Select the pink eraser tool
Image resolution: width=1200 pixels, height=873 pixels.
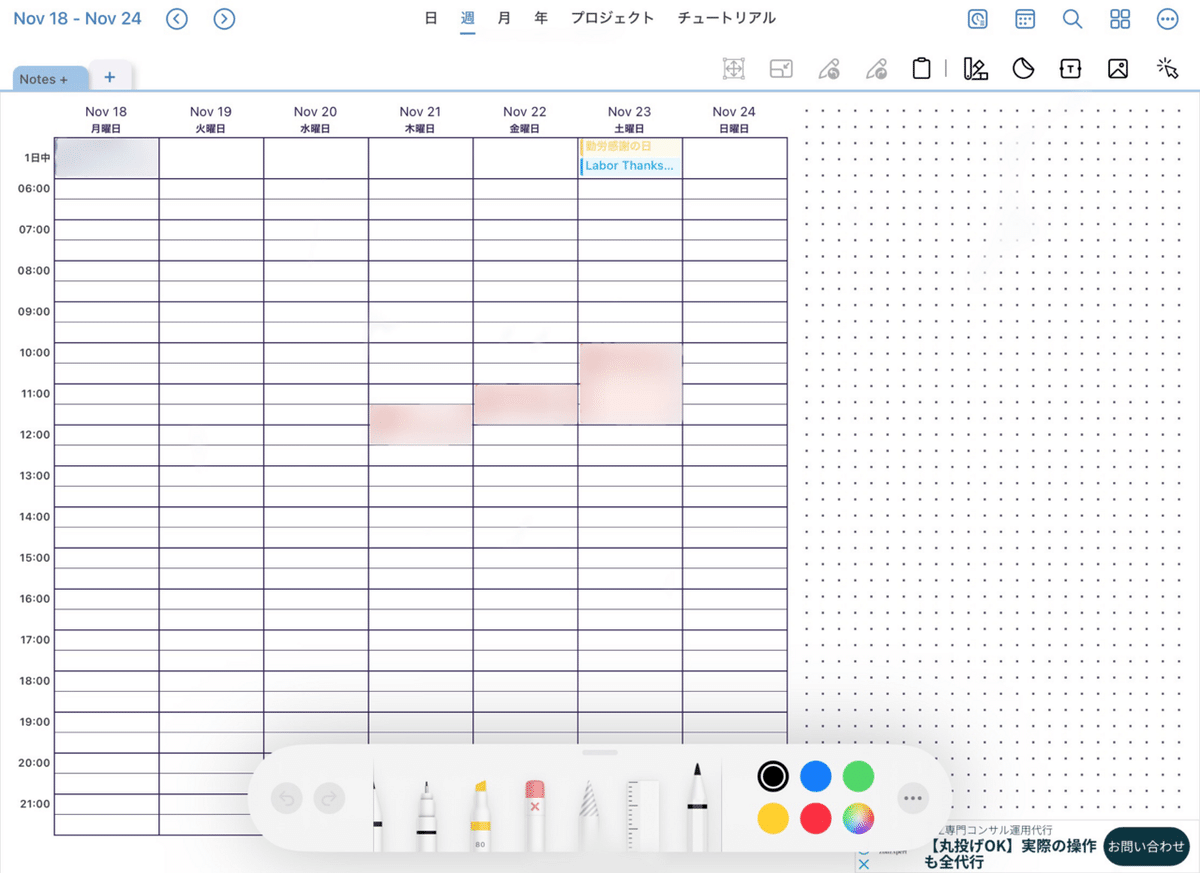point(534,814)
